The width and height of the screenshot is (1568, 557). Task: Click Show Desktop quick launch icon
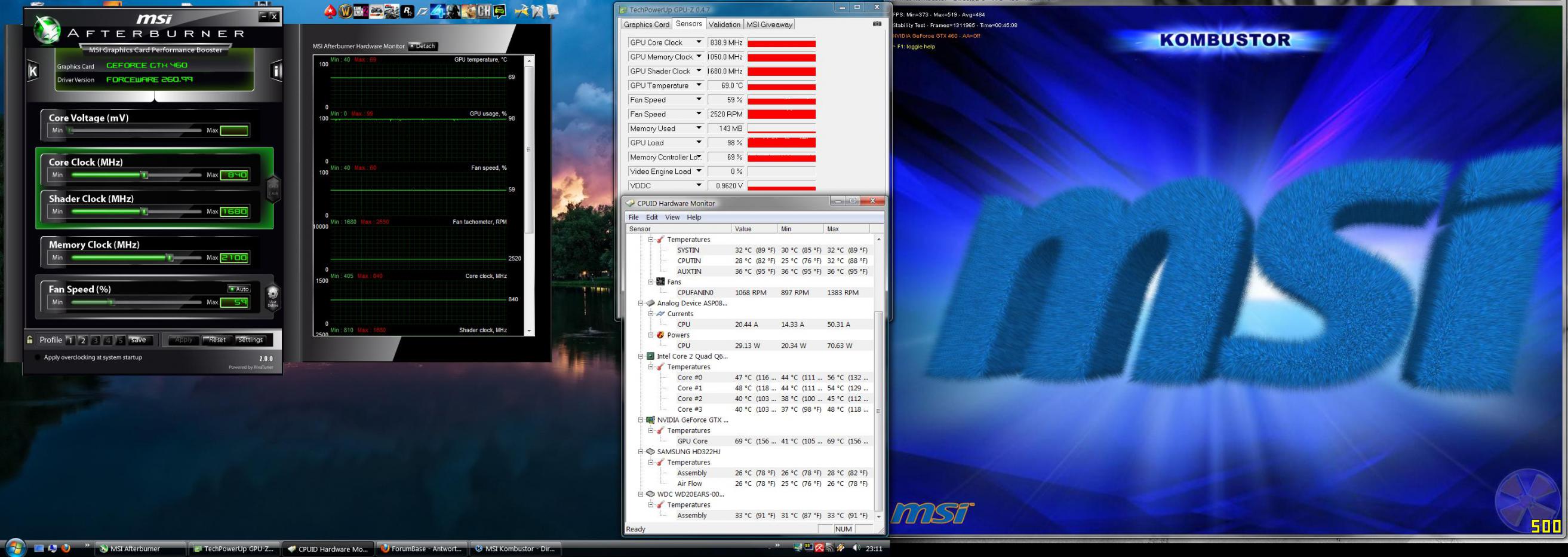tap(39, 549)
